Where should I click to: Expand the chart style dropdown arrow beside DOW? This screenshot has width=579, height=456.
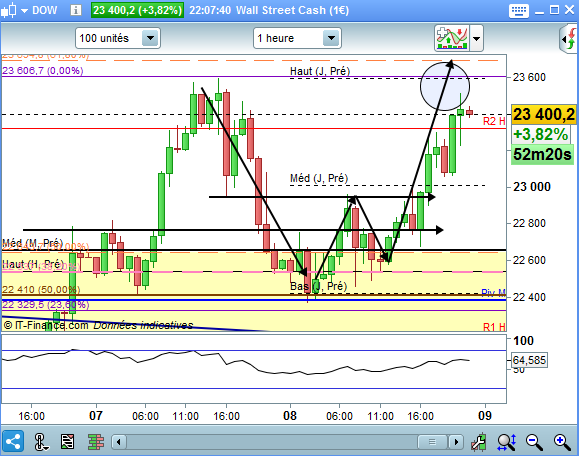coord(24,11)
